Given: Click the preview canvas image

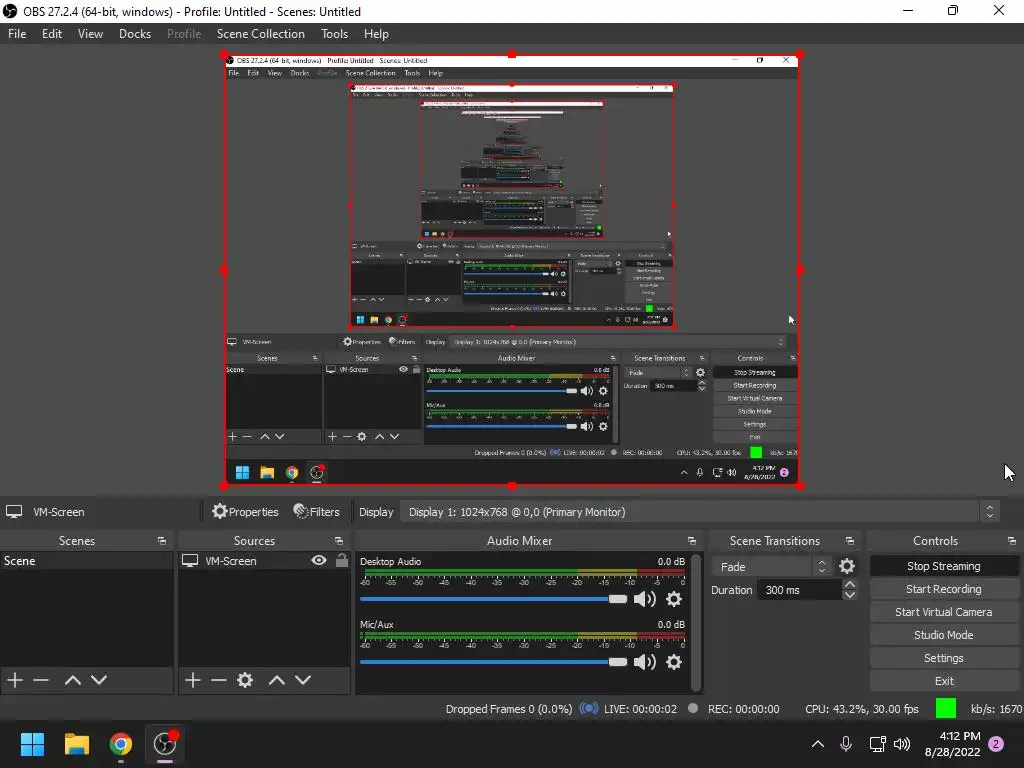Looking at the screenshot, I should [512, 270].
